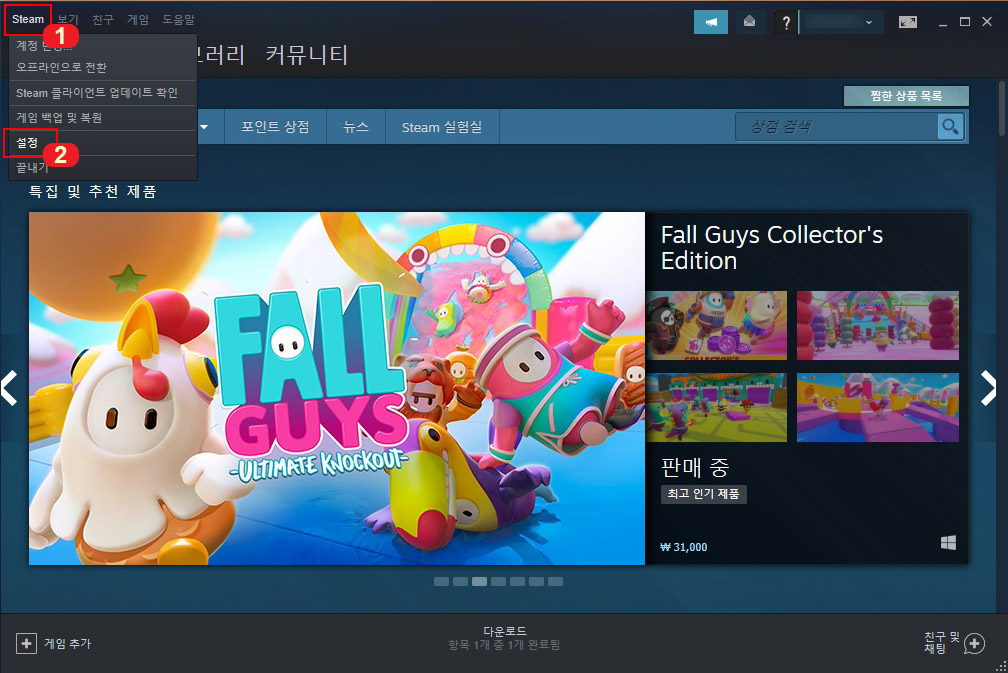Click the 최고 인기 제품 tag

(x=703, y=494)
